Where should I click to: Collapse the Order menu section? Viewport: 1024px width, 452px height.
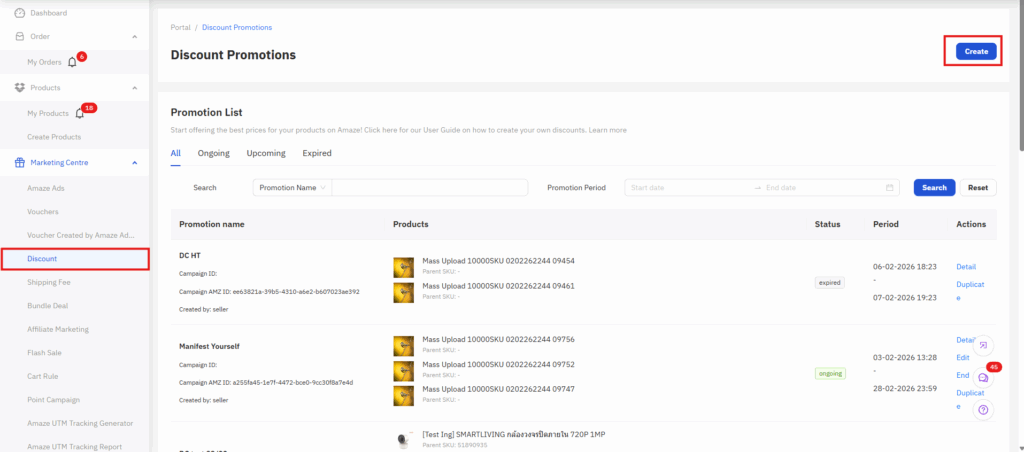pos(135,37)
